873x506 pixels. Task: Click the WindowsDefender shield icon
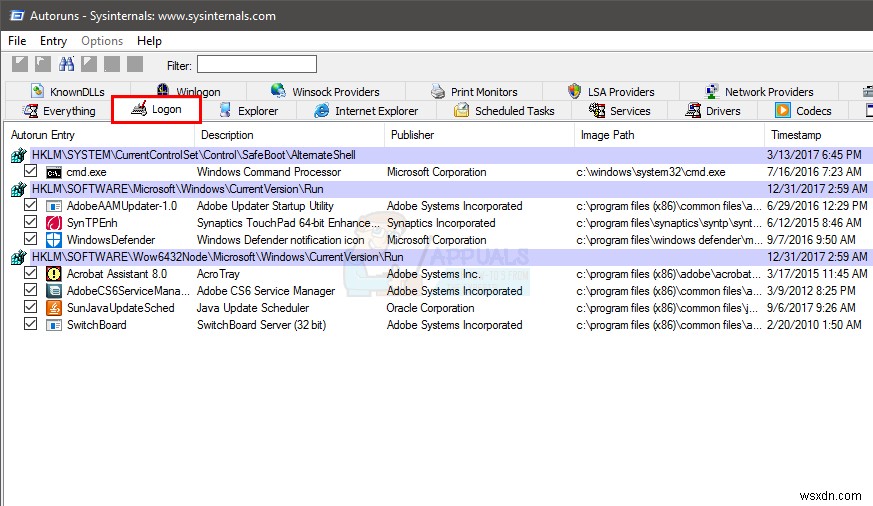[54, 240]
